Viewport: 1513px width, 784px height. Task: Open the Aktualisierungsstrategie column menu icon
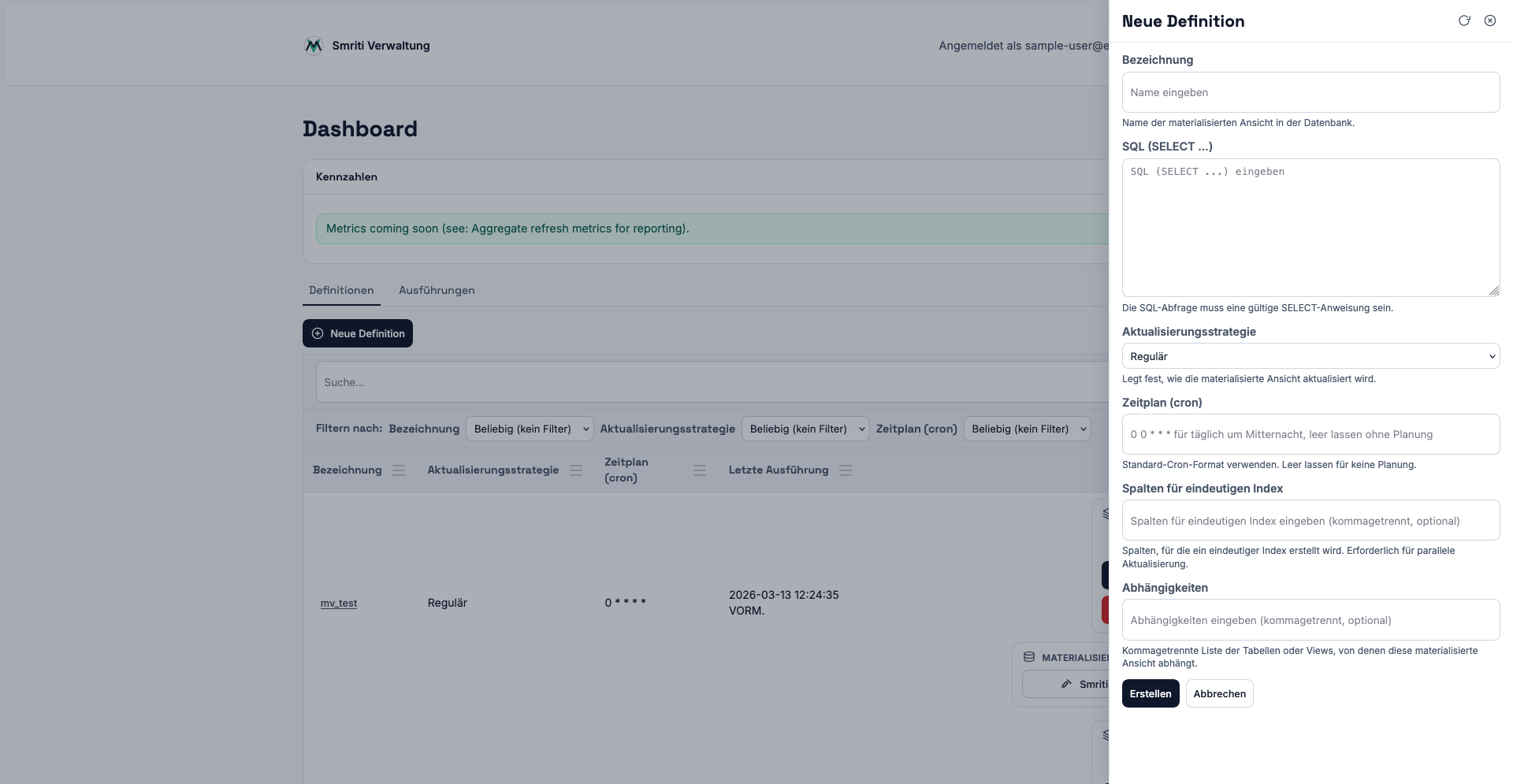576,470
